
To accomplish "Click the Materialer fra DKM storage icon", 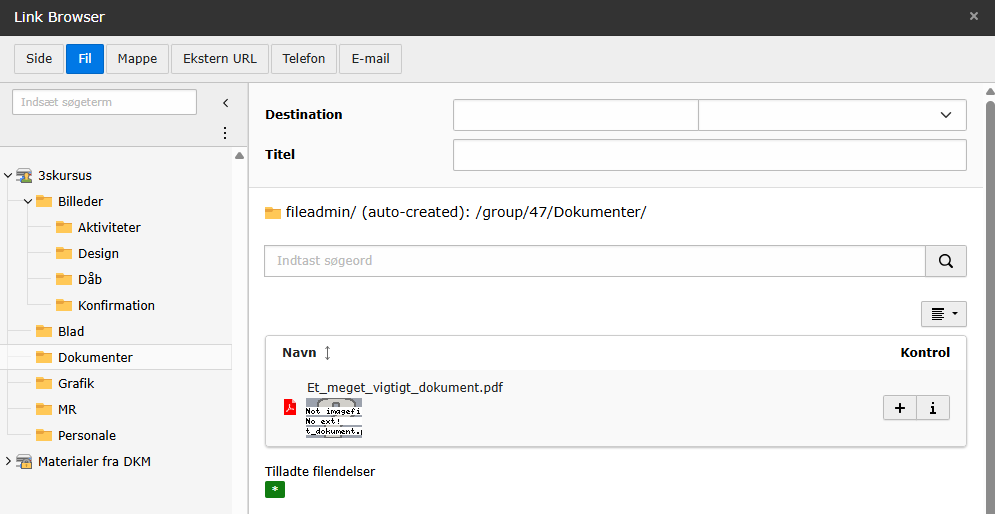I will tap(24, 462).
